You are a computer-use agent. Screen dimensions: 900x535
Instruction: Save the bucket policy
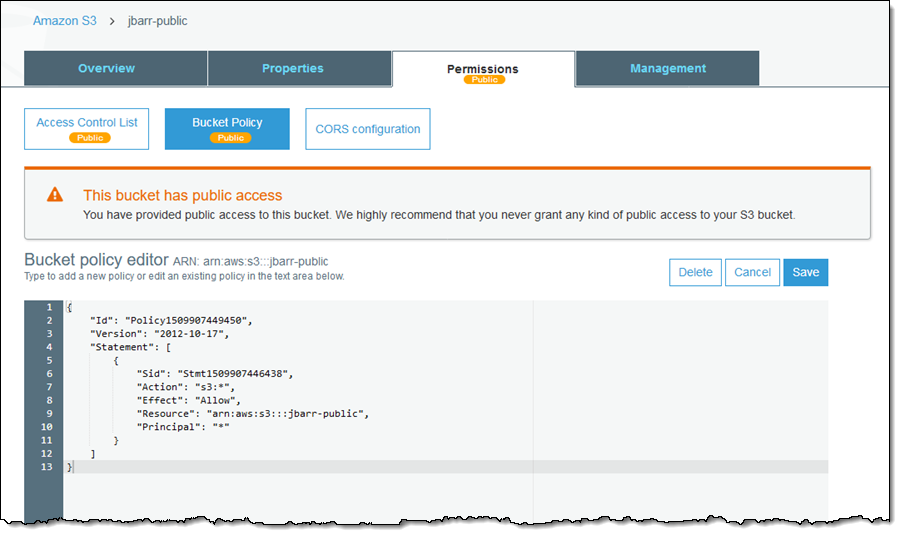(805, 272)
